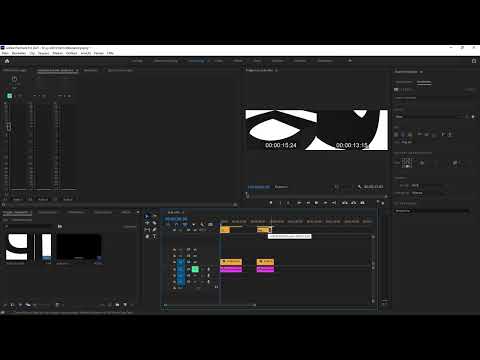480x360 pixels.
Task: Click the Lift button in Program Monitor
Action: pyautogui.click(x=345, y=203)
